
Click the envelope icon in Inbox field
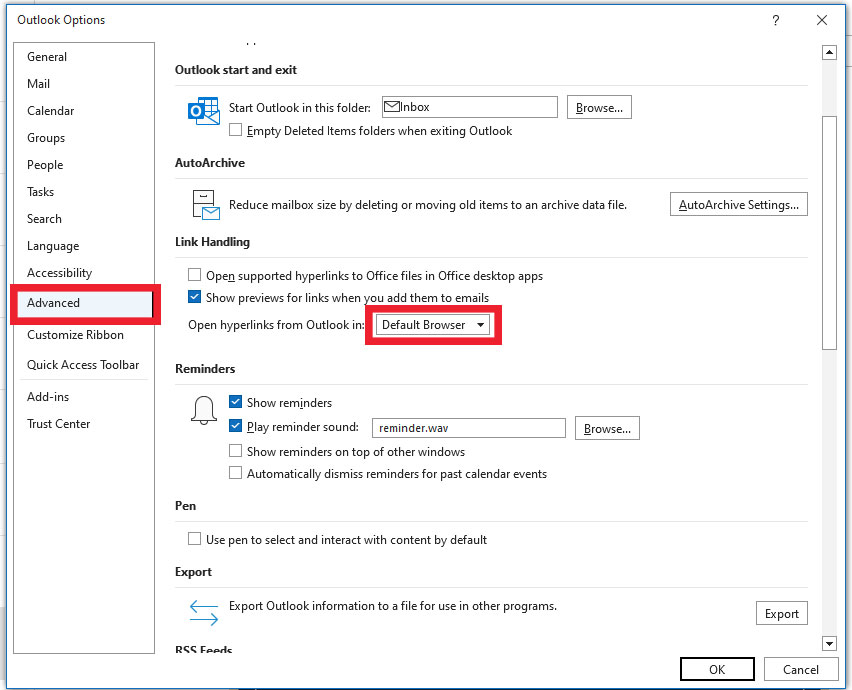[391, 106]
